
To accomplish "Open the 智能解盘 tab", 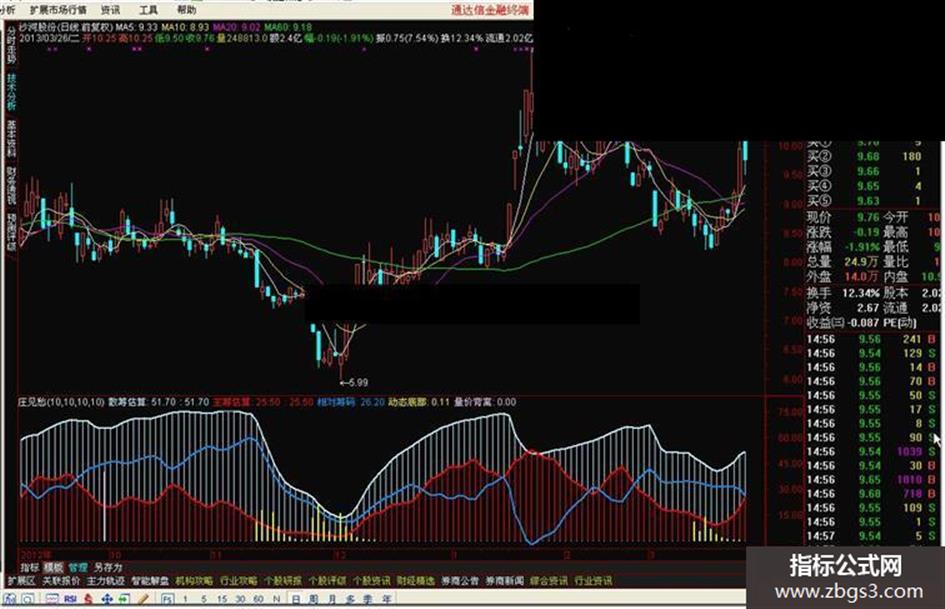I will (x=150, y=581).
